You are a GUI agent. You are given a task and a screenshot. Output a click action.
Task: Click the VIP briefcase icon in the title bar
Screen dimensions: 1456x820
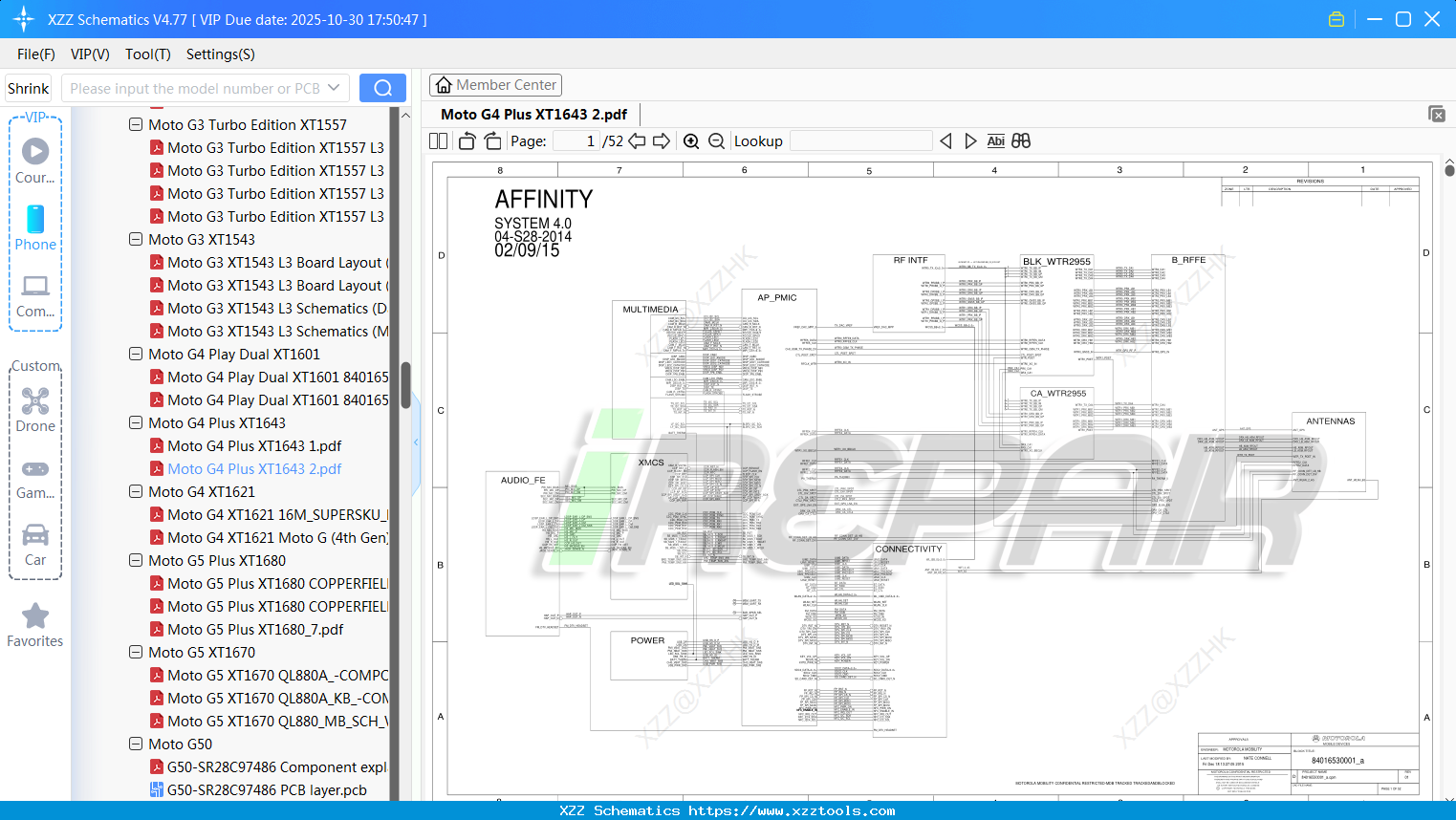1336,19
